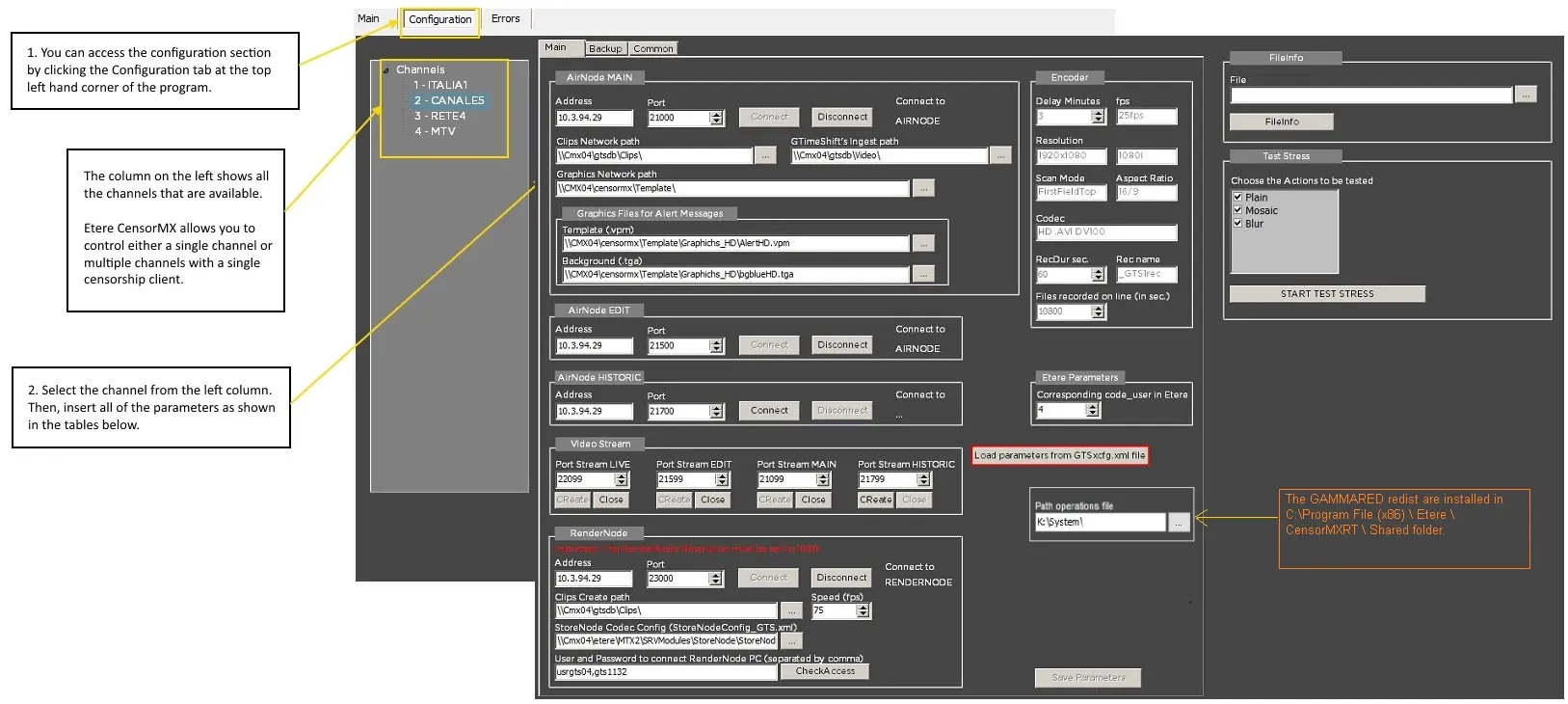Adjust the RenderNode Speed (fps) stepper
The image size is (1568, 704).
click(863, 610)
